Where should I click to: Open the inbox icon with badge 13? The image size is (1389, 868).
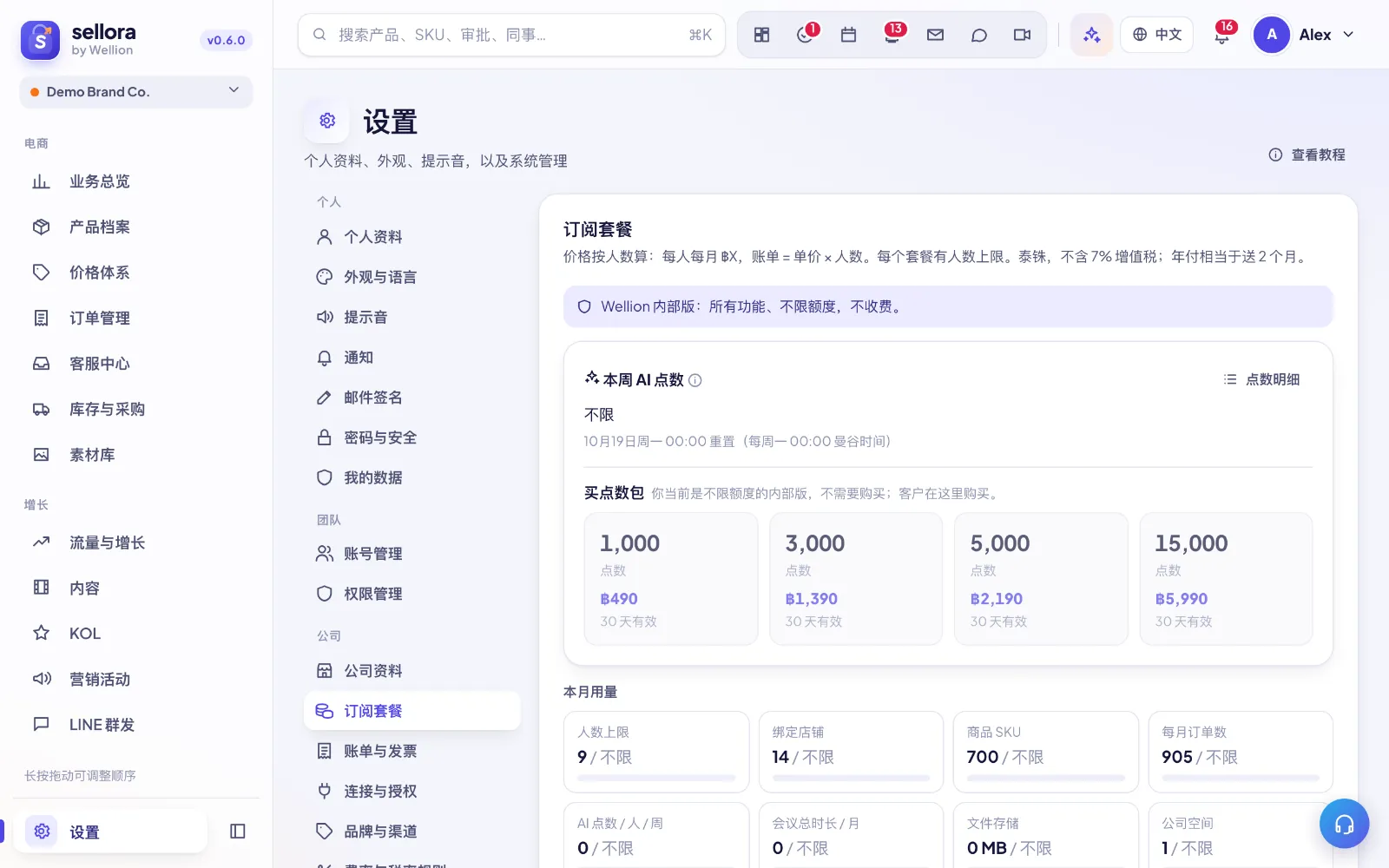(x=892, y=35)
